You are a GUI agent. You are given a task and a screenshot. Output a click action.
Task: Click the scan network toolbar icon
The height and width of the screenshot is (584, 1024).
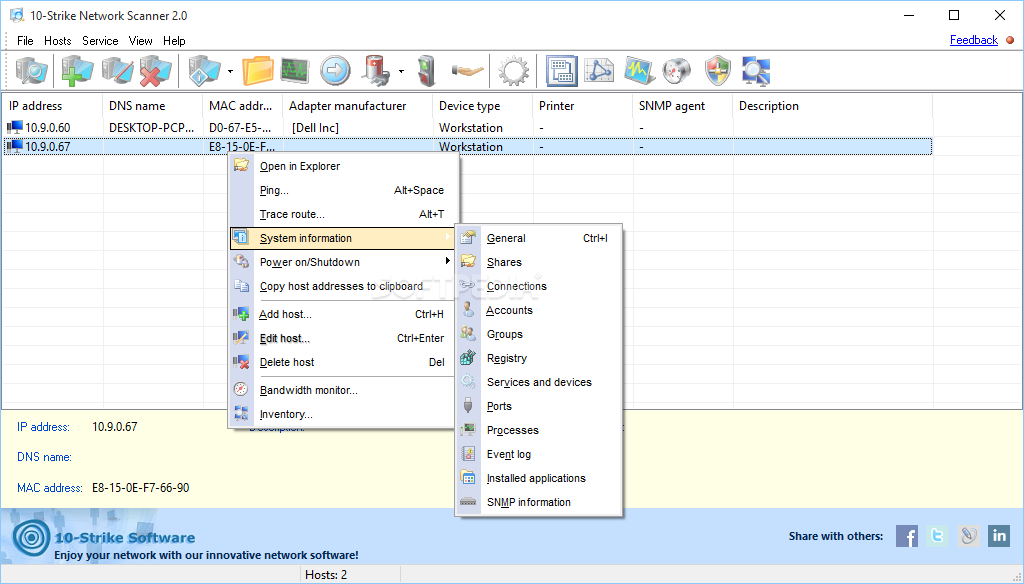(x=31, y=71)
